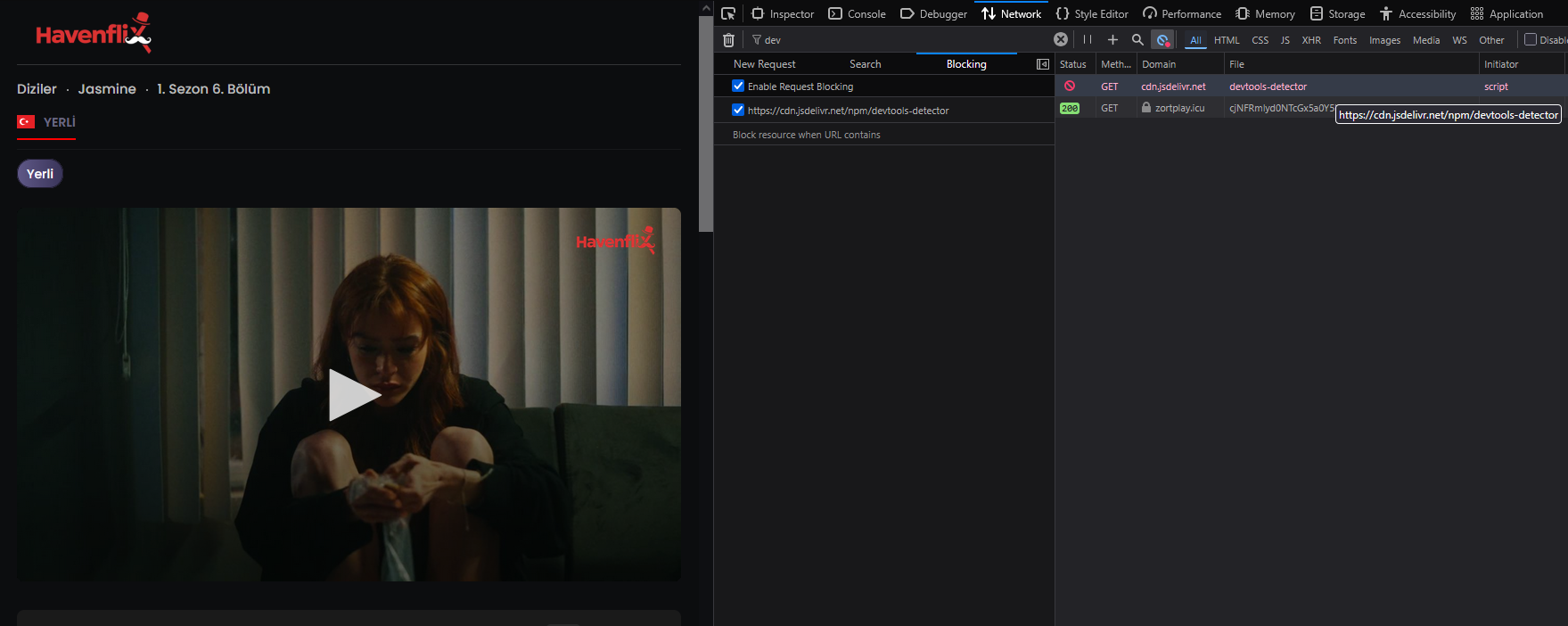Clear the filter text with X icon
The width and height of the screenshot is (1568, 626).
[x=1060, y=39]
